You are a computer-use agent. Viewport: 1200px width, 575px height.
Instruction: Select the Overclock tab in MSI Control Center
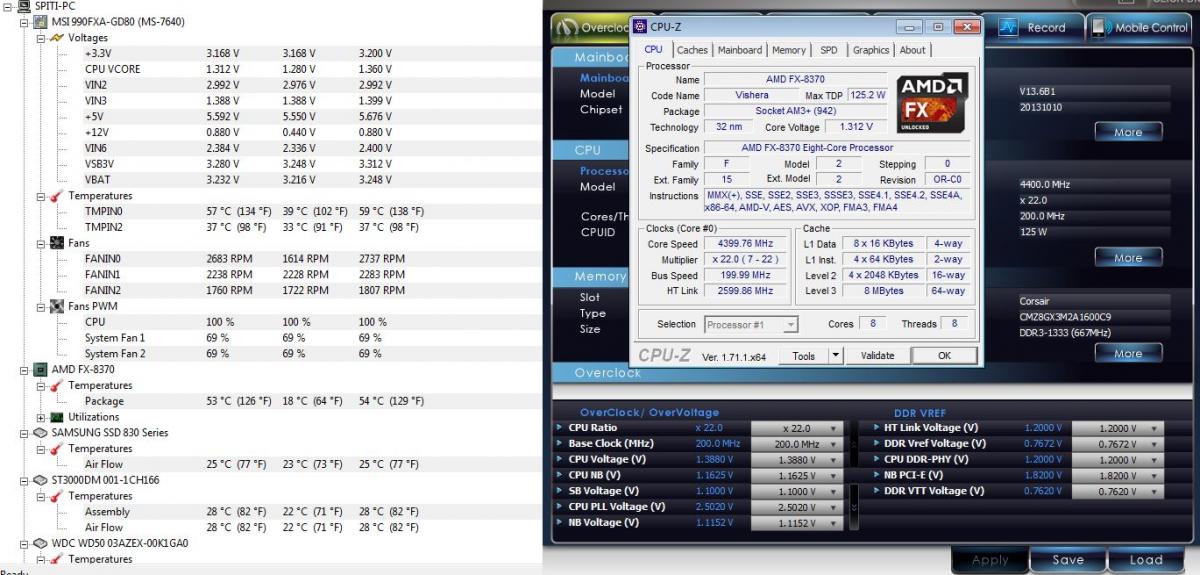[589, 28]
